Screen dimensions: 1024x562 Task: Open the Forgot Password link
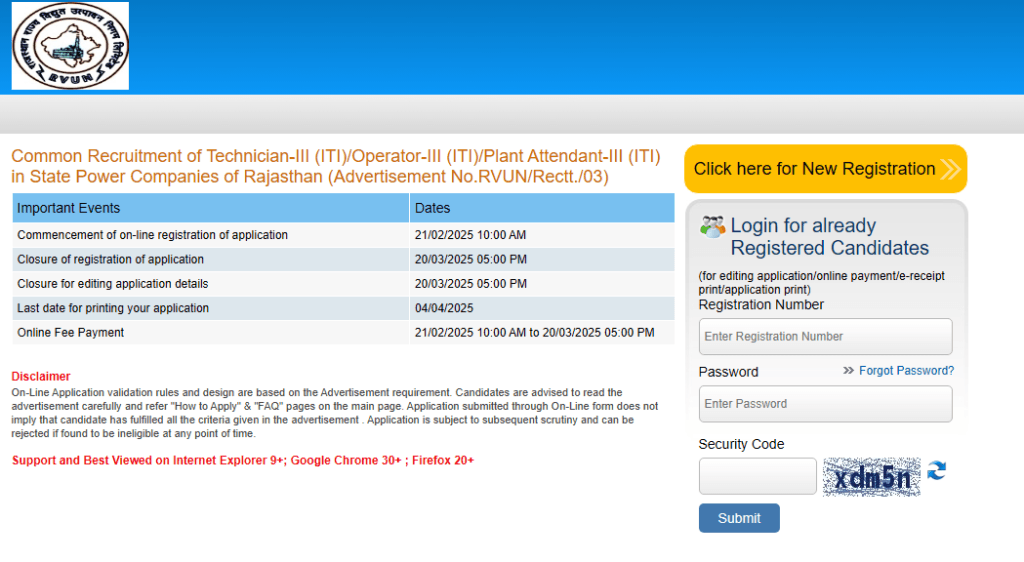(x=906, y=371)
